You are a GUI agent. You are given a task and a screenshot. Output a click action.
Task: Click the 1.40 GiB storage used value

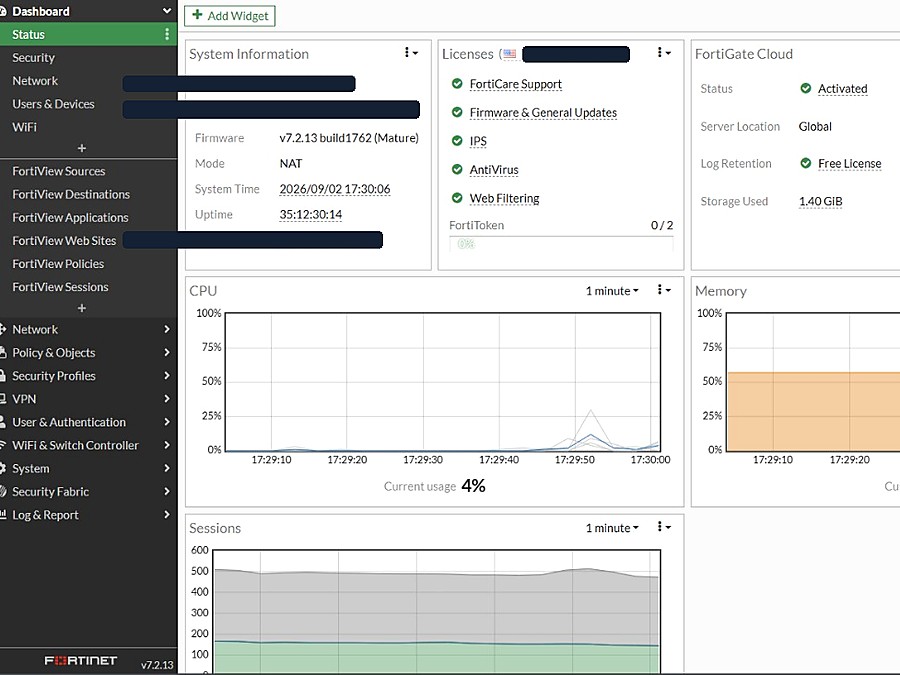820,201
